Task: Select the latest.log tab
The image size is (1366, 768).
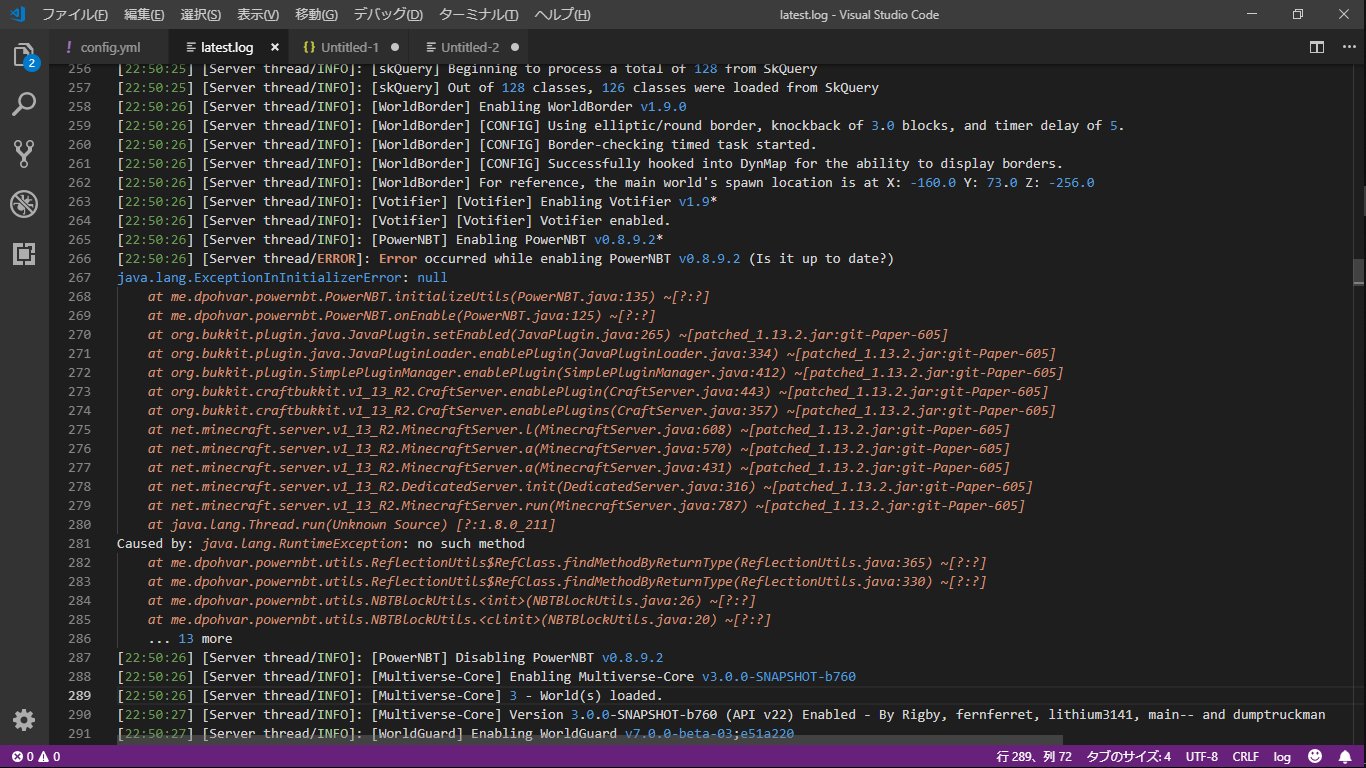Action: click(x=227, y=47)
